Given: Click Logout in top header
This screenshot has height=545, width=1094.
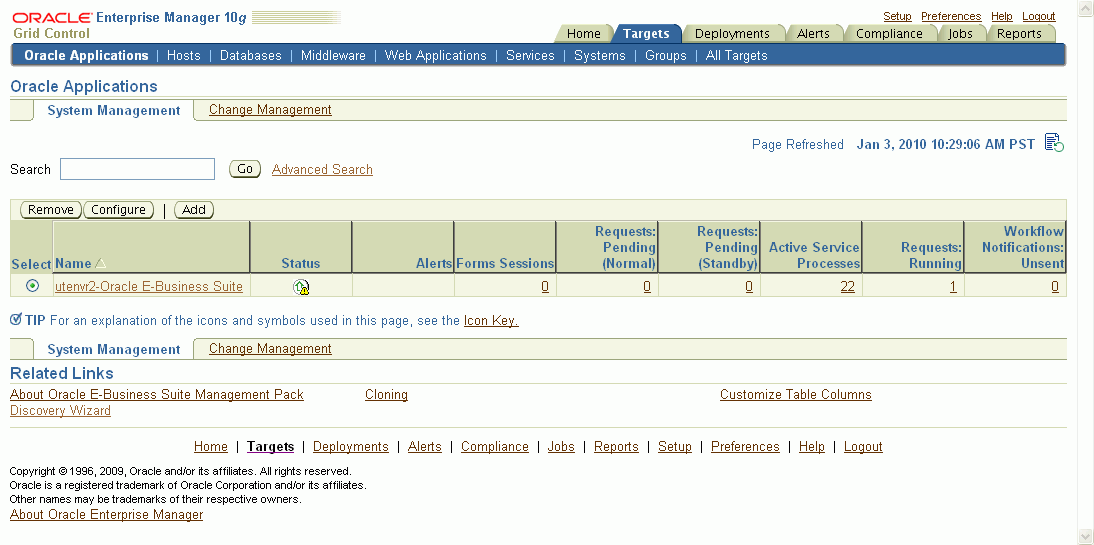Looking at the screenshot, I should 1039,16.
